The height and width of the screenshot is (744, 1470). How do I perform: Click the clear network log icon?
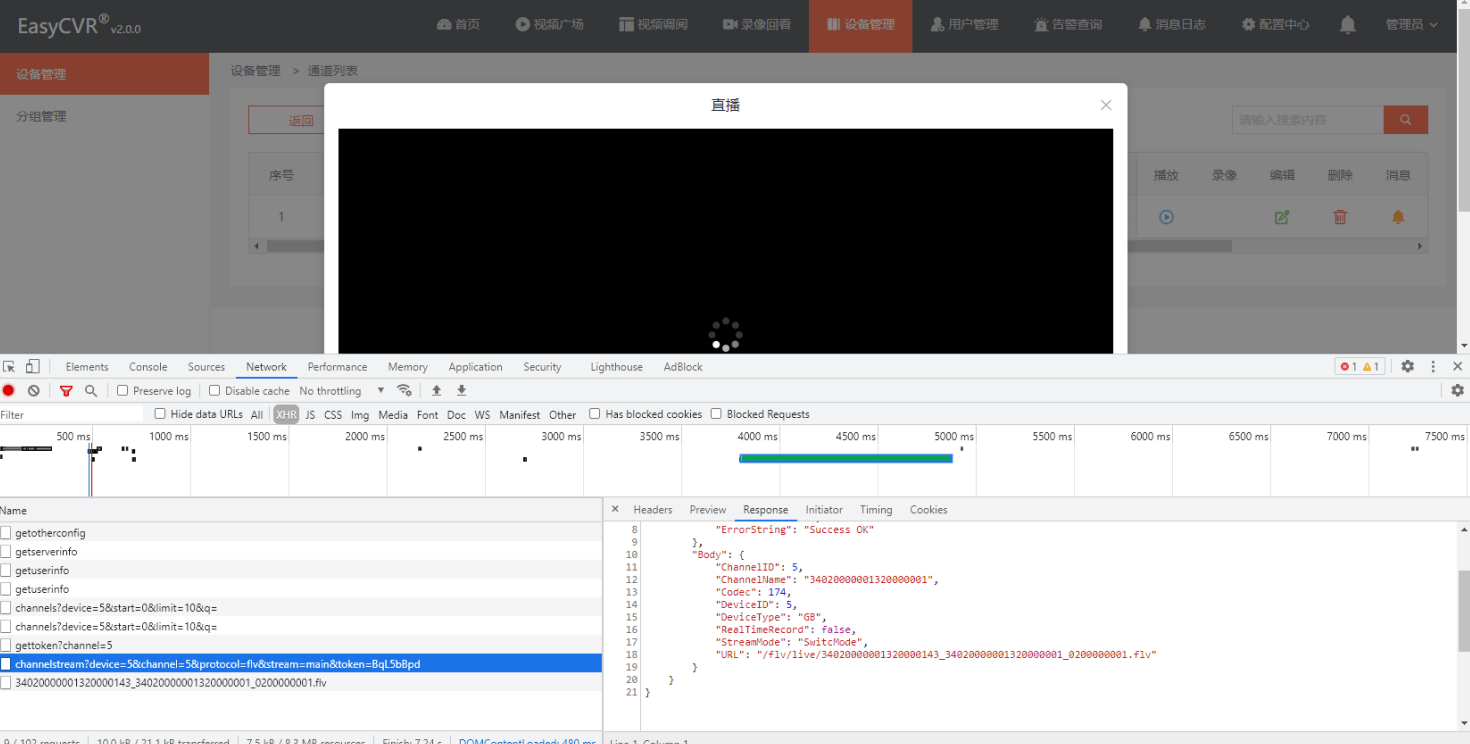click(x=33, y=391)
